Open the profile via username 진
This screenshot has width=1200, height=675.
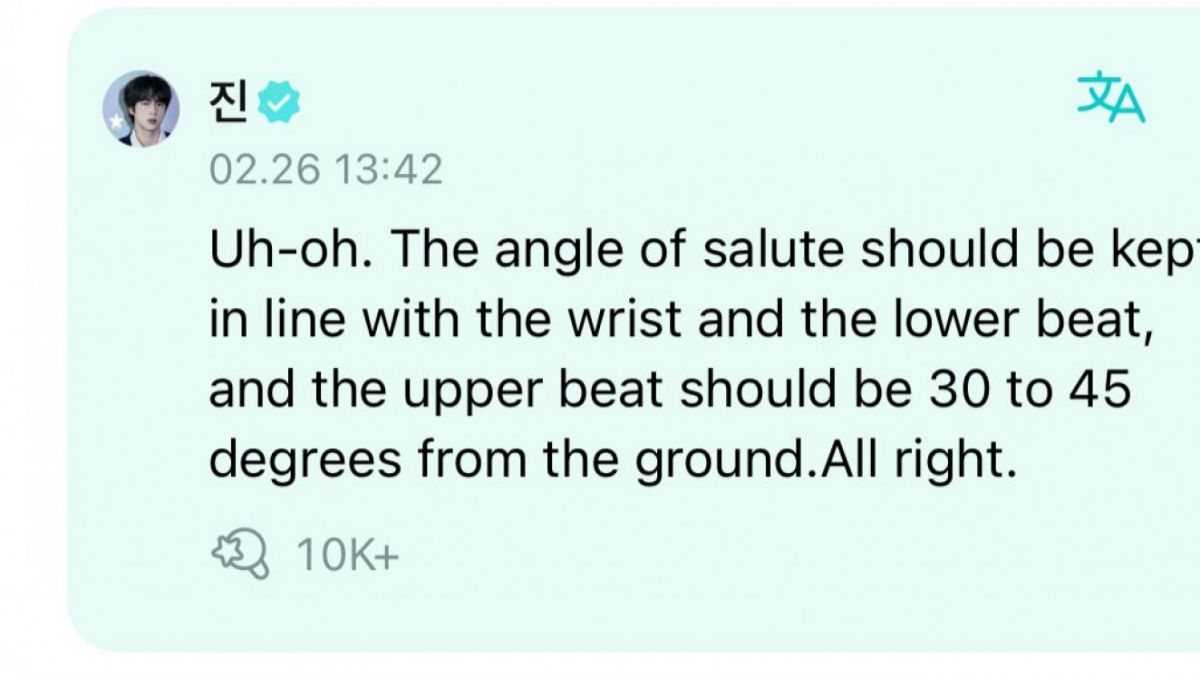tap(230, 103)
